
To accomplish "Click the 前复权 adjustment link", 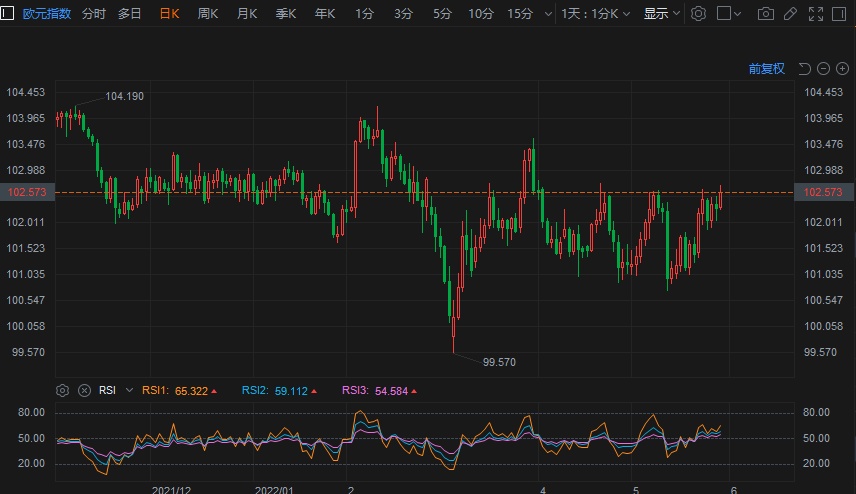I will [x=767, y=69].
